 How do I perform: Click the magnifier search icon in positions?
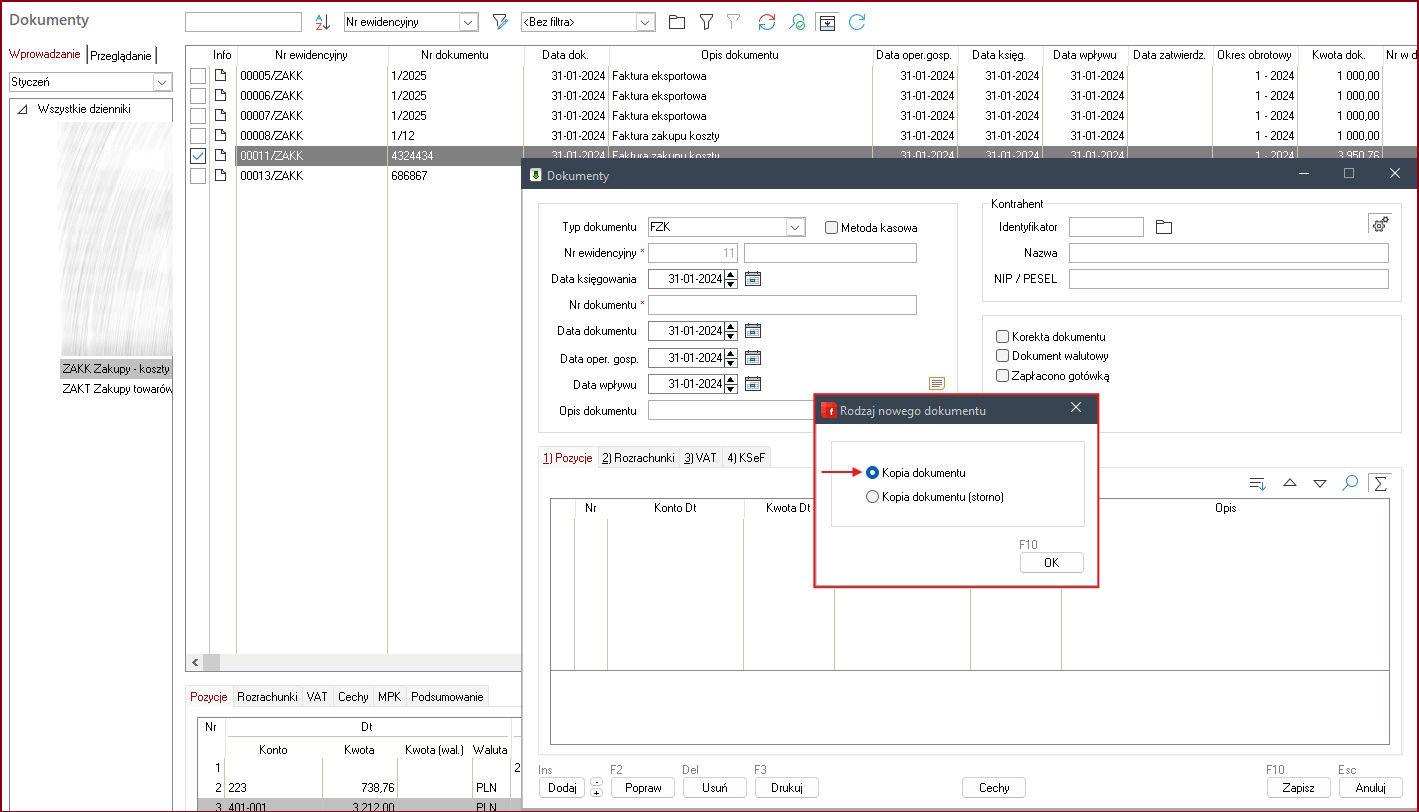(x=1350, y=483)
